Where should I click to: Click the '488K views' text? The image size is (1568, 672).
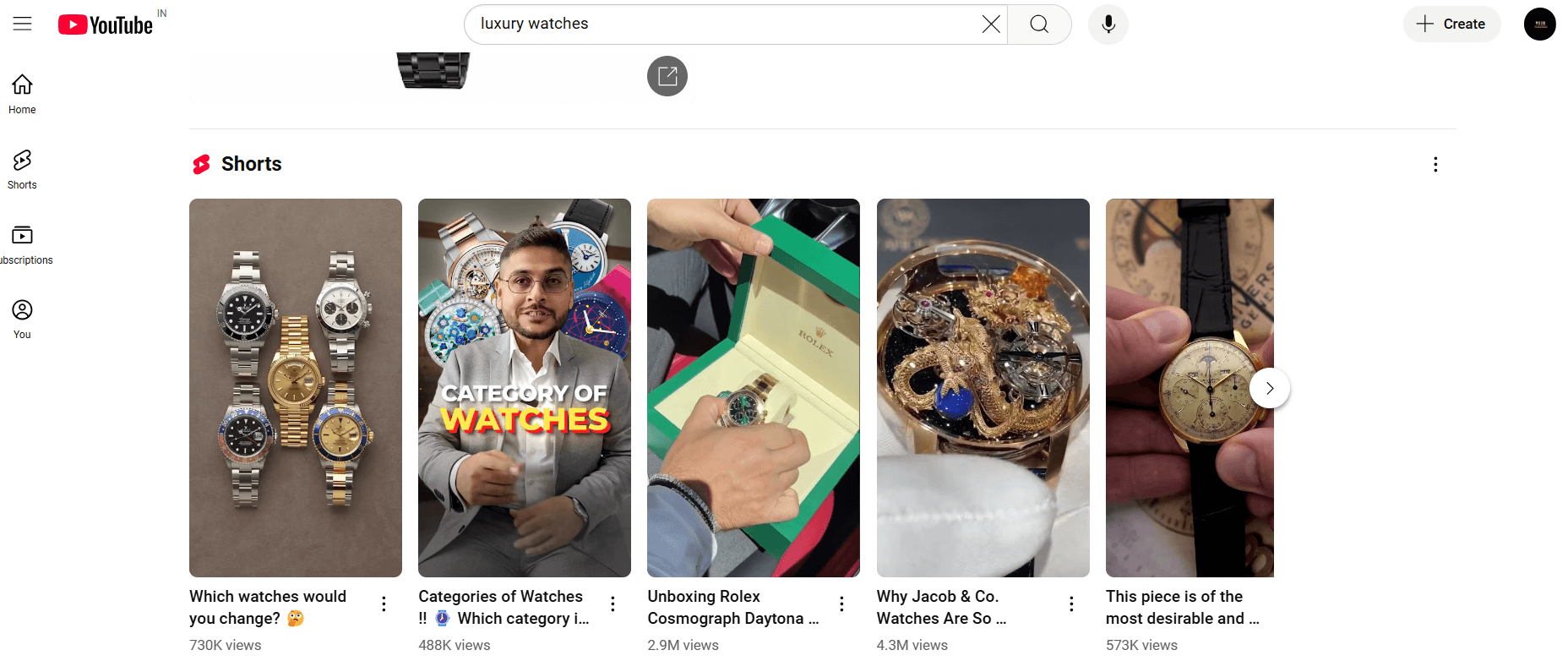pyautogui.click(x=455, y=645)
